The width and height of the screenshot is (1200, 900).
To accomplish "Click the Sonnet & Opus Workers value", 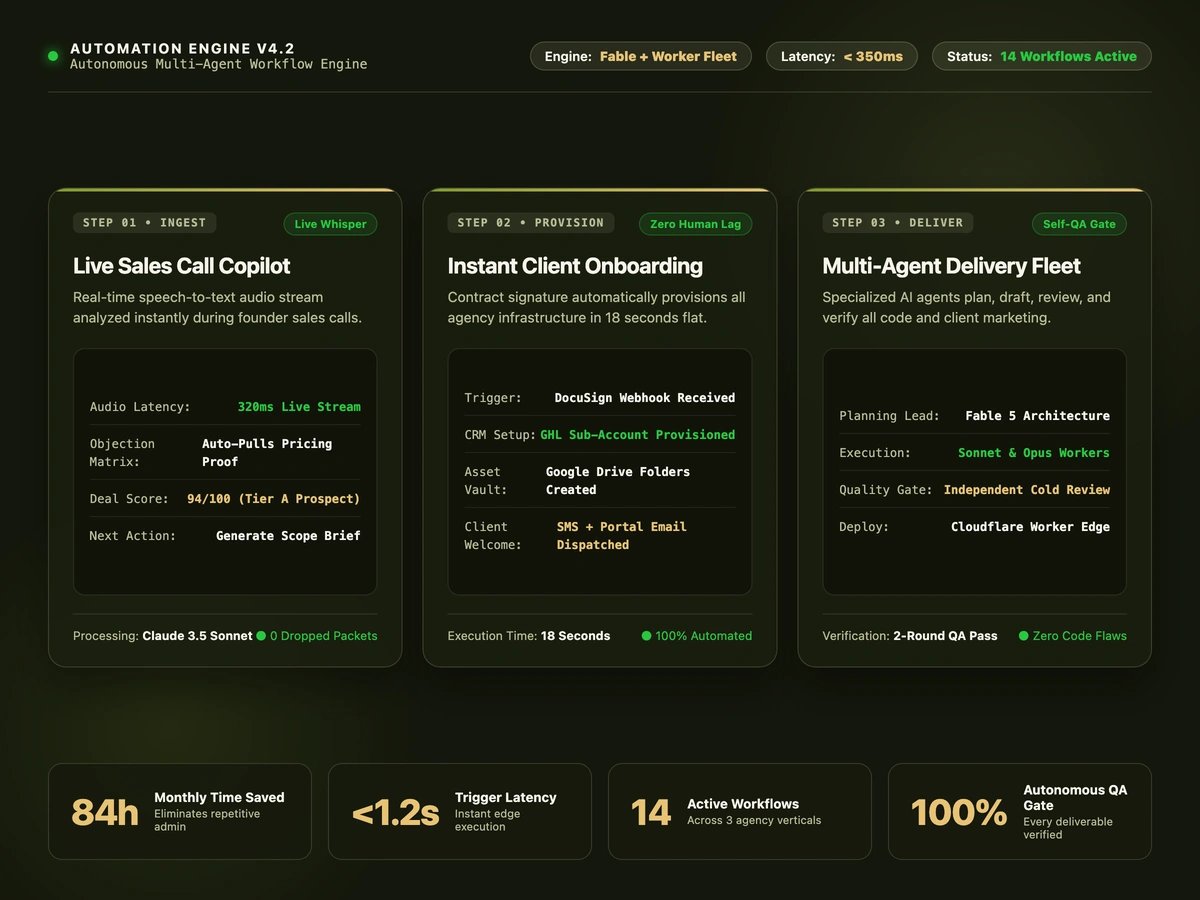I will (x=1034, y=453).
